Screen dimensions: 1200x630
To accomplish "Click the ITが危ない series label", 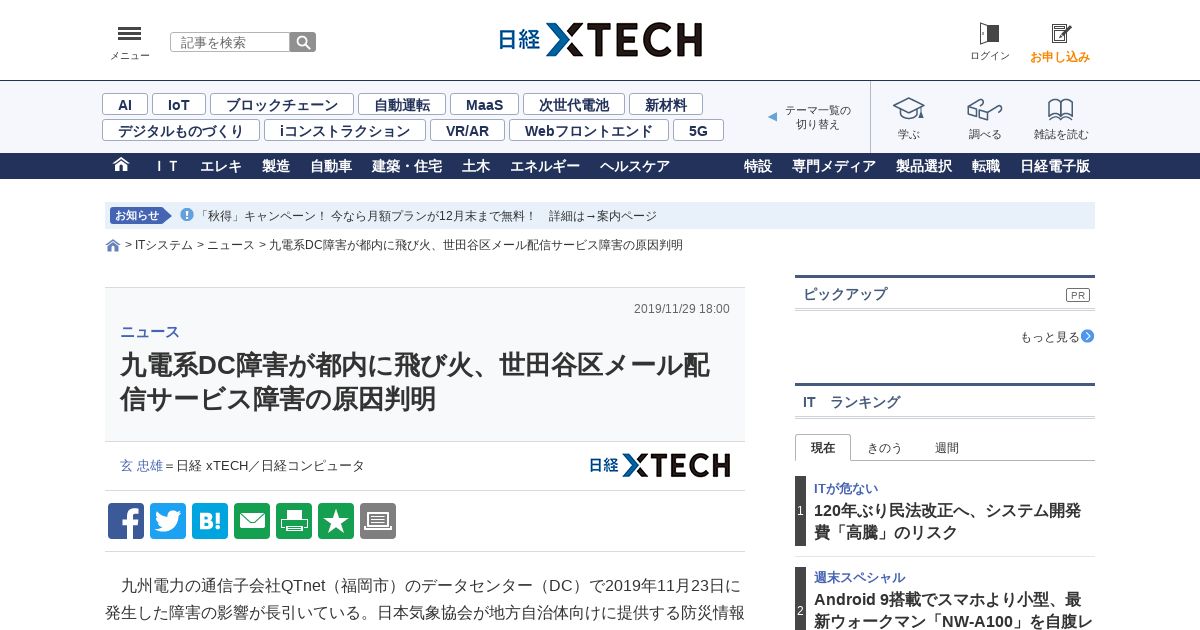I will [846, 488].
